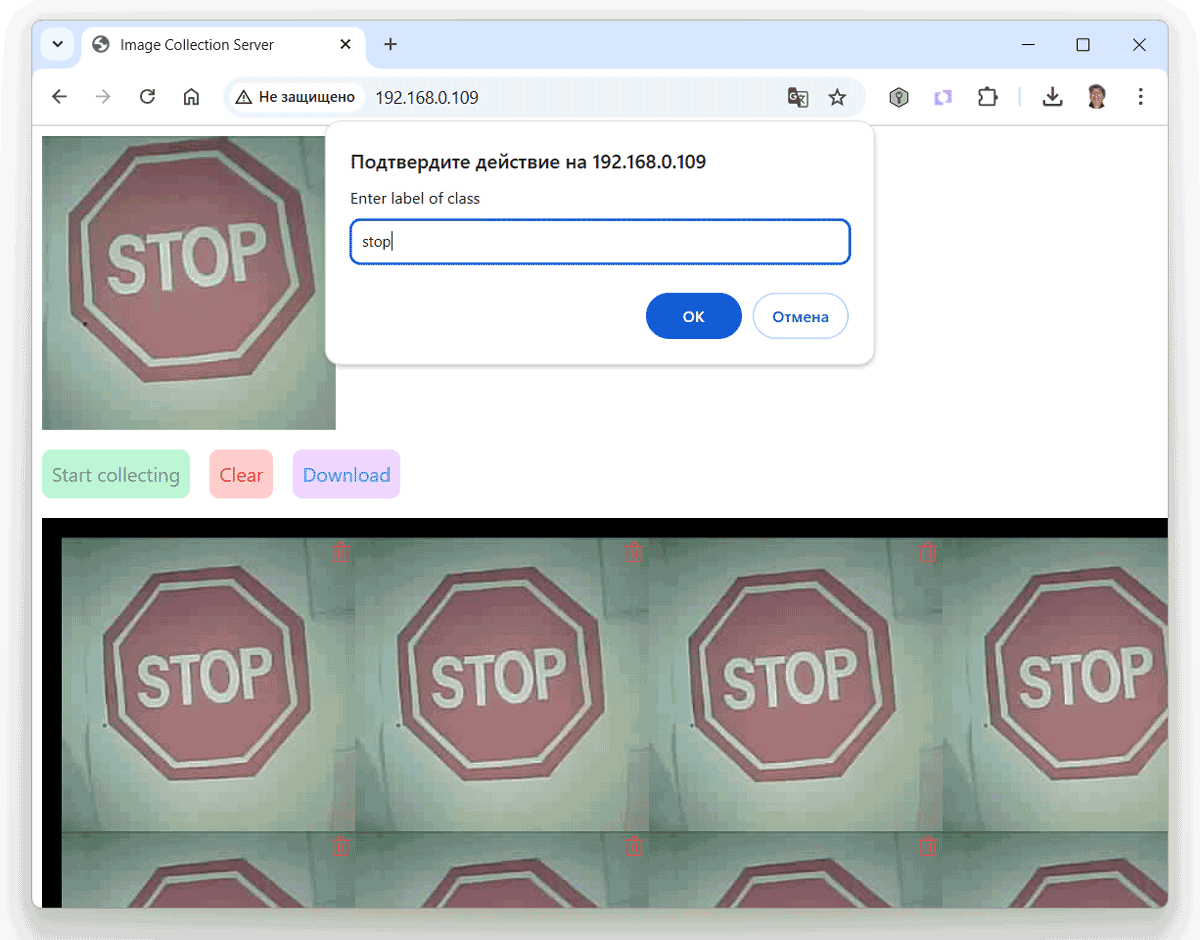Open Chrome three-dot menu
The height and width of the screenshot is (940, 1200).
pos(1141,97)
